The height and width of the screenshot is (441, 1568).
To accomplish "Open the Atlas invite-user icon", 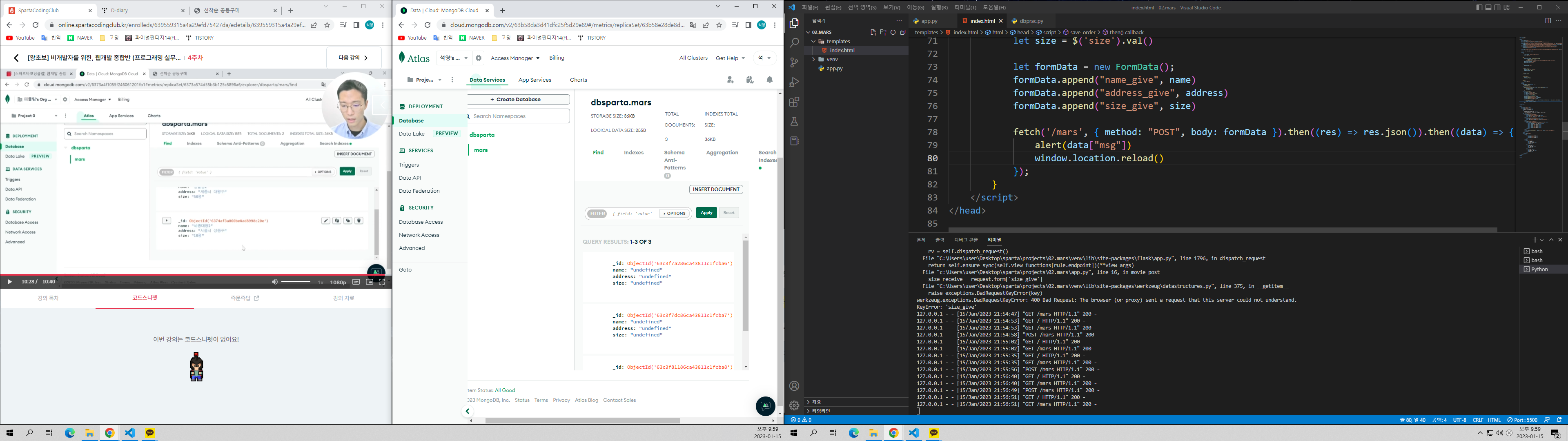I will tap(731, 80).
